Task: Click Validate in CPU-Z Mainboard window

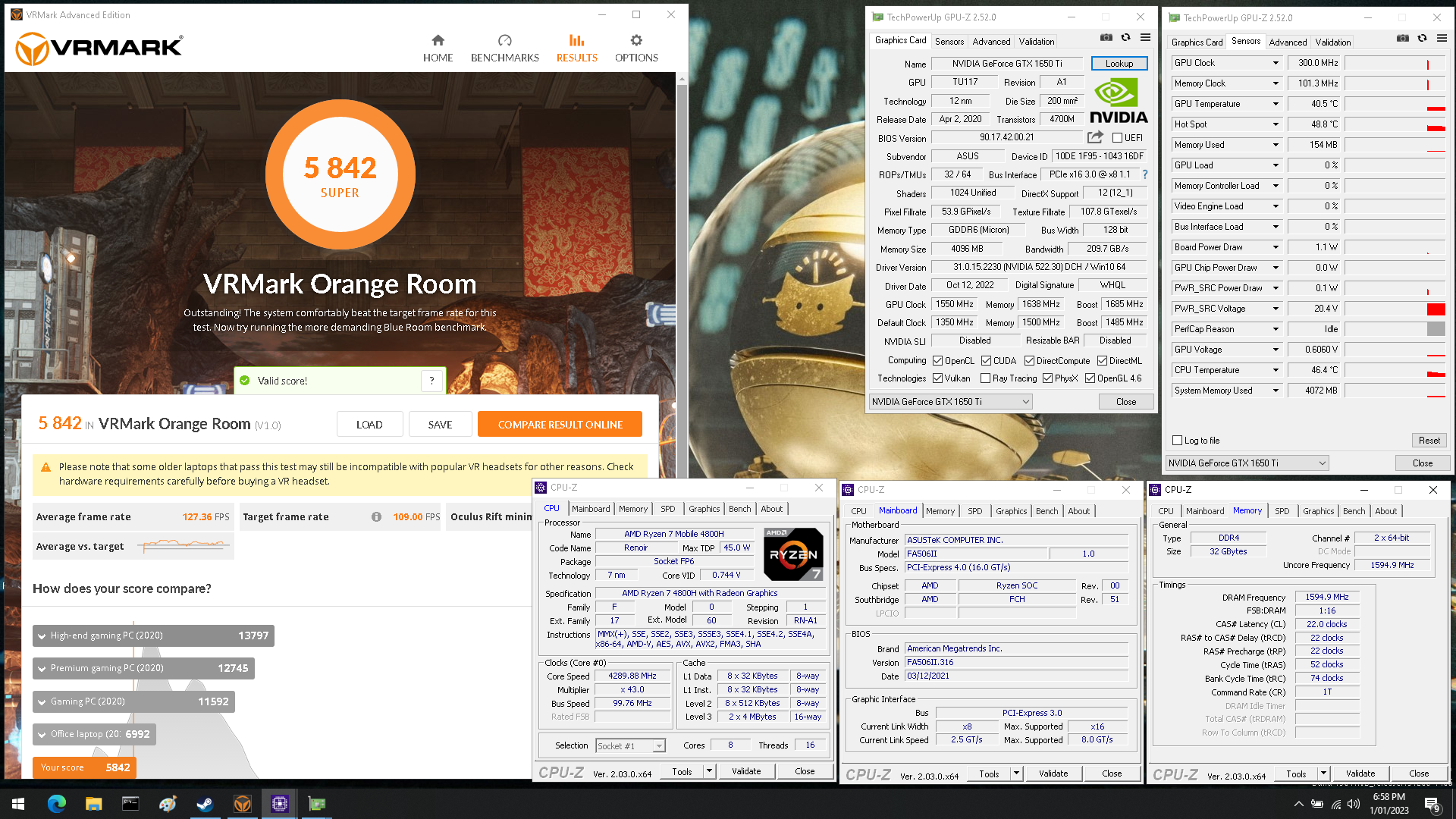Action: click(x=1053, y=773)
